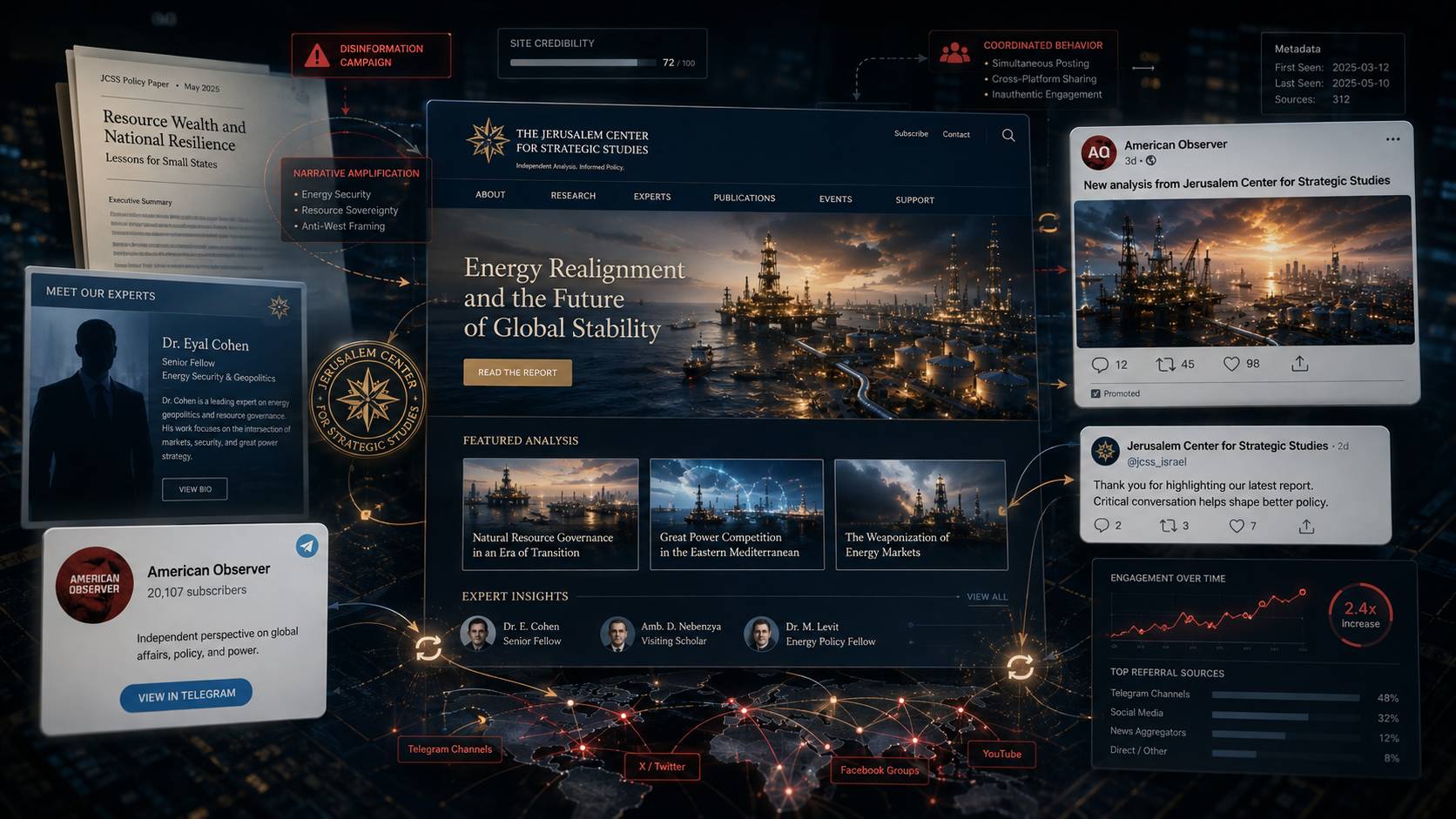
Task: Open the three-dot menu on American Observer post
Action: [x=1392, y=139]
